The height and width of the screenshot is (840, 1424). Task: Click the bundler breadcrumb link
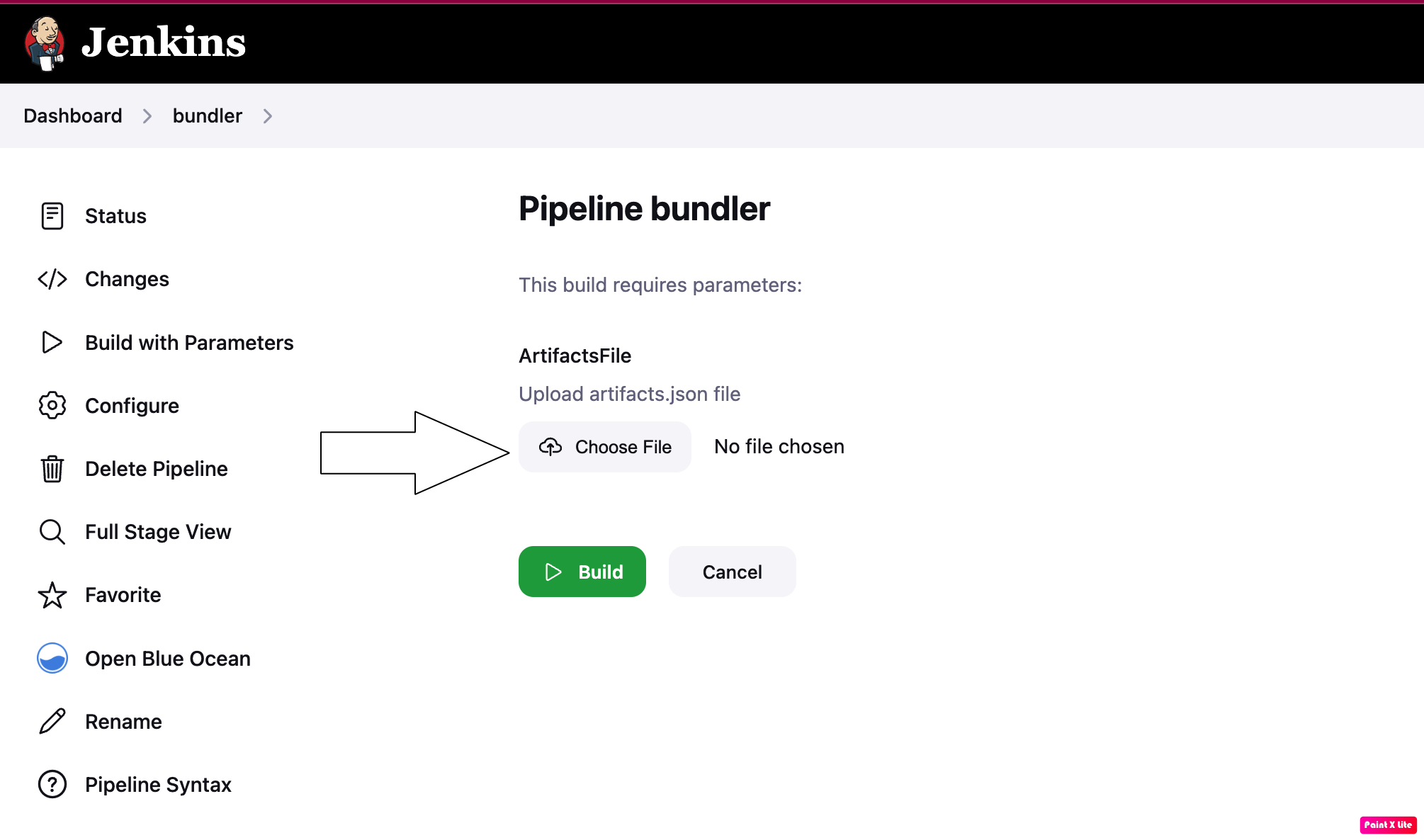206,115
